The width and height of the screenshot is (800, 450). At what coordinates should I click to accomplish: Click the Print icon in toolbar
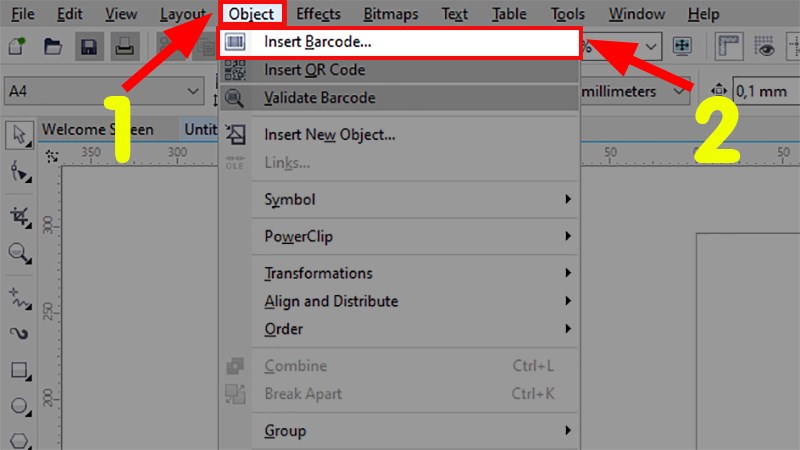(x=124, y=47)
